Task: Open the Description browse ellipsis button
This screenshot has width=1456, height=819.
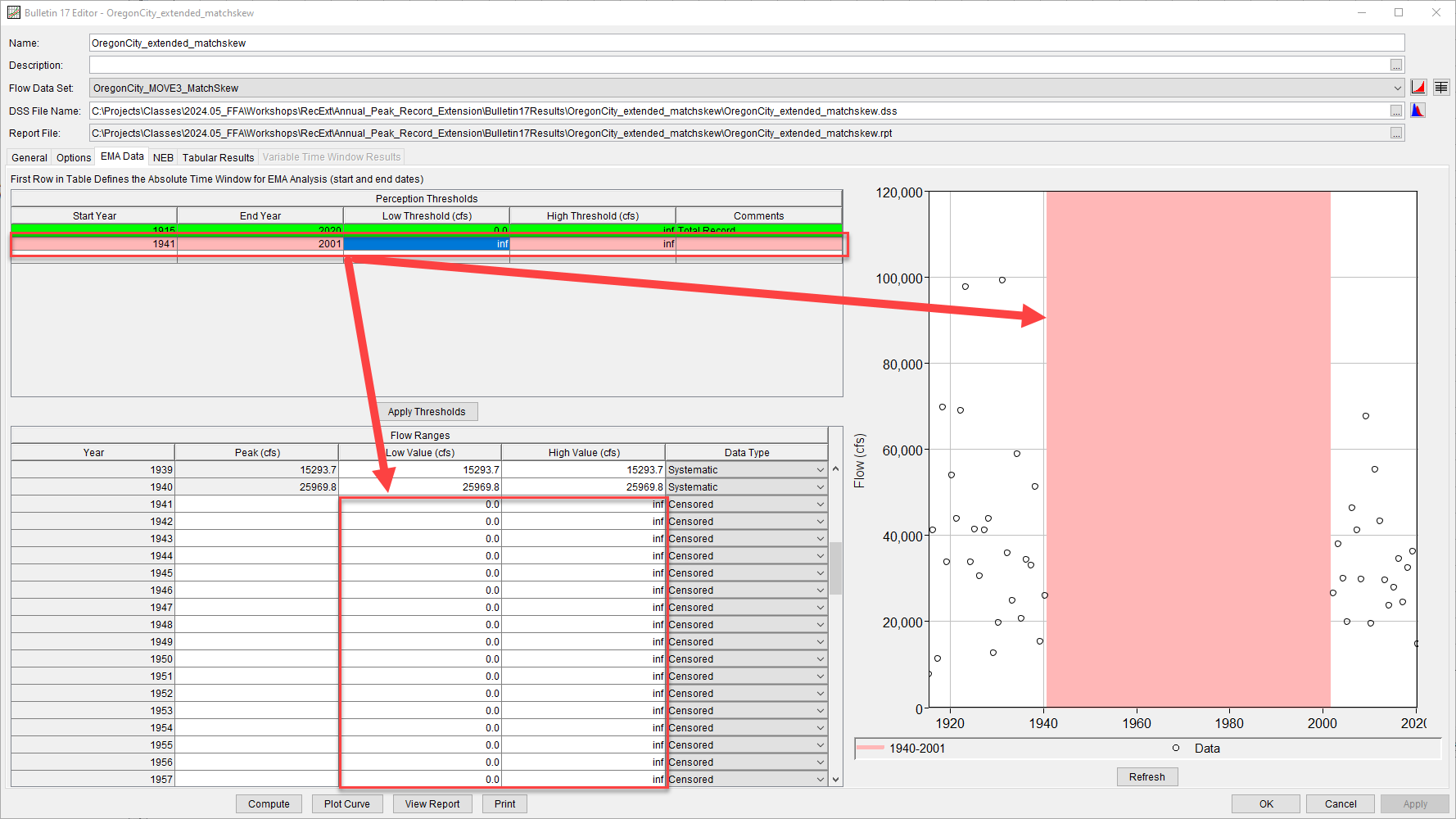Action: tap(1396, 66)
